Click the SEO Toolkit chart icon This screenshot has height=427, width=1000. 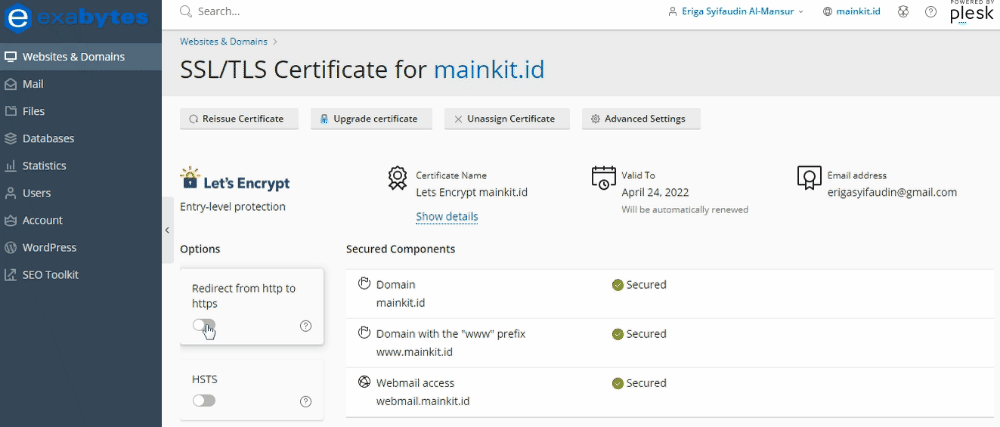tap(10, 275)
